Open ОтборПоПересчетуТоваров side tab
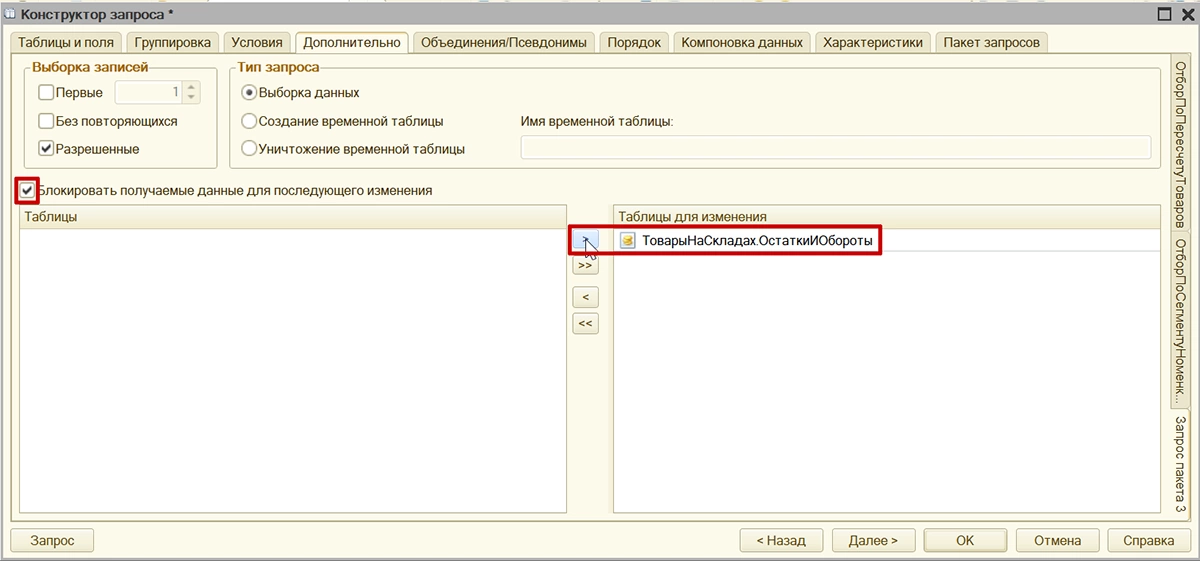Viewport: 1200px width, 561px height. point(1180,144)
